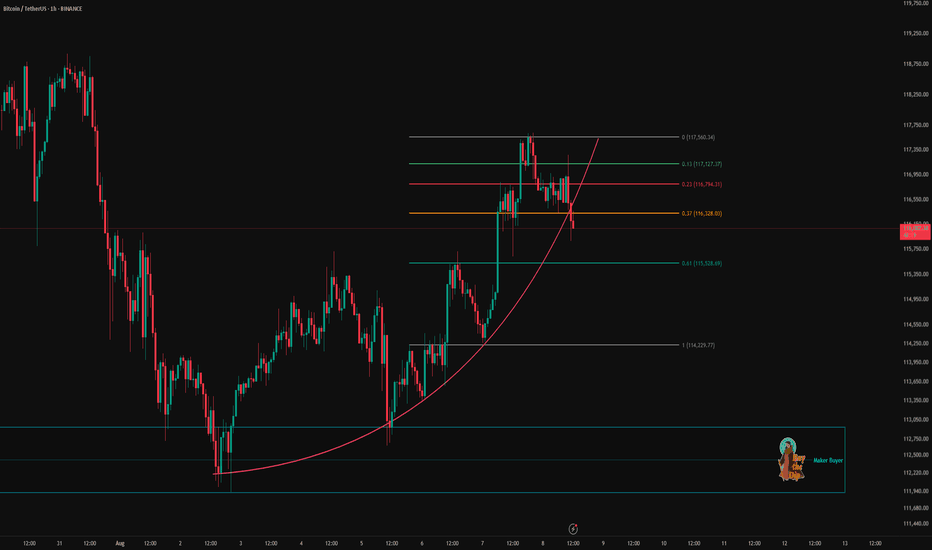Screen dimensions: 932x550
Task: Click the 113,050.00 price axis label
Action: point(916,419)
